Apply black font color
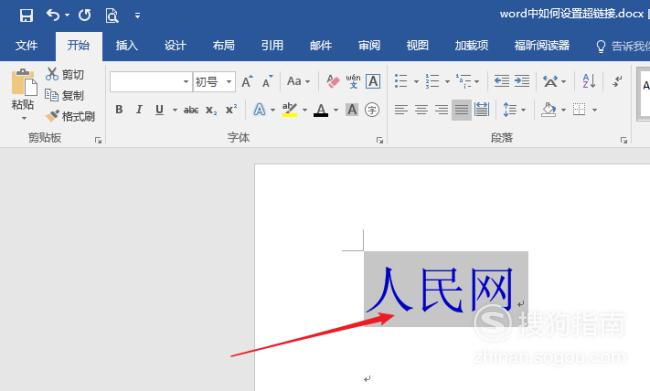The height and width of the screenshot is (391, 650). [321, 110]
